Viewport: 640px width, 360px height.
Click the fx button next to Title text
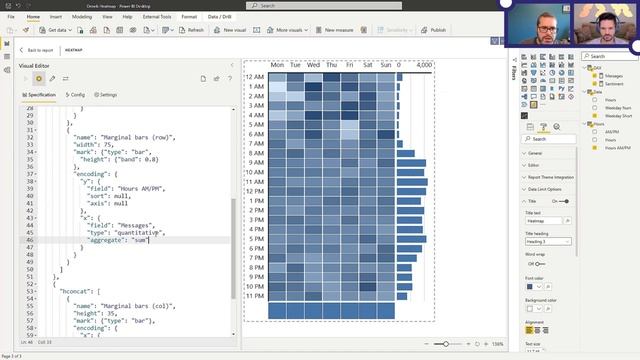click(567, 221)
